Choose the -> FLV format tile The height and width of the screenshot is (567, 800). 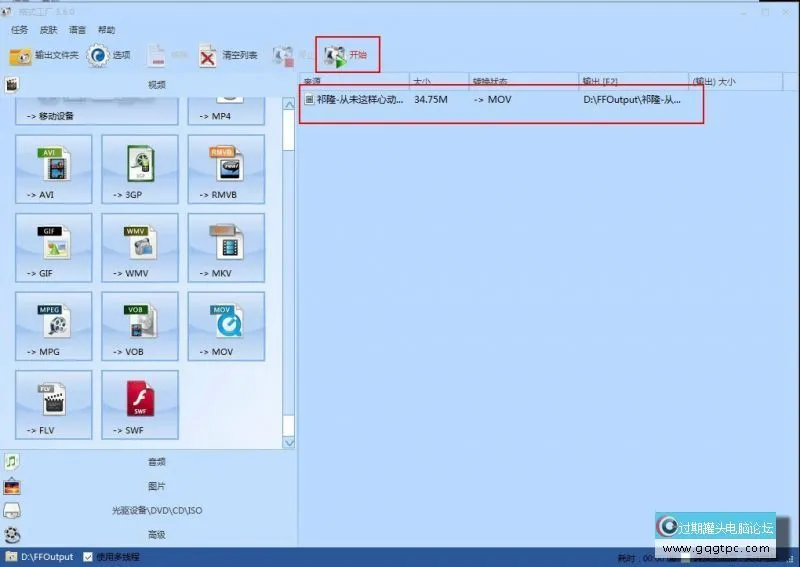pos(54,405)
